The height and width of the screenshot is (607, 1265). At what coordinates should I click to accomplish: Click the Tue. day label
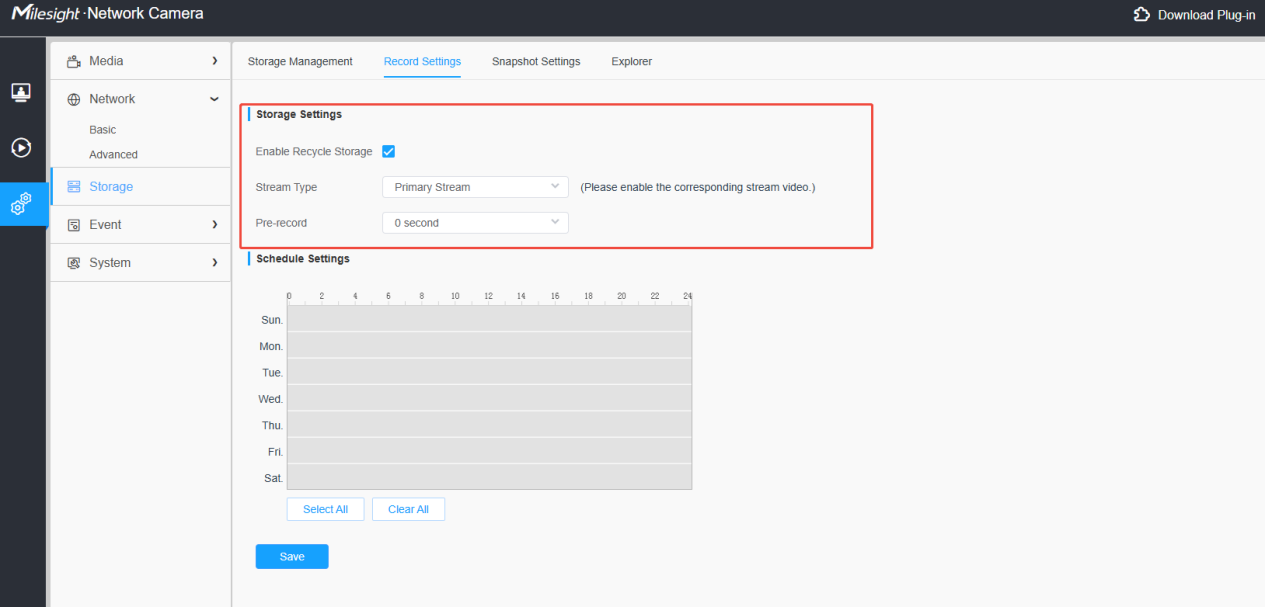pyautogui.click(x=272, y=373)
